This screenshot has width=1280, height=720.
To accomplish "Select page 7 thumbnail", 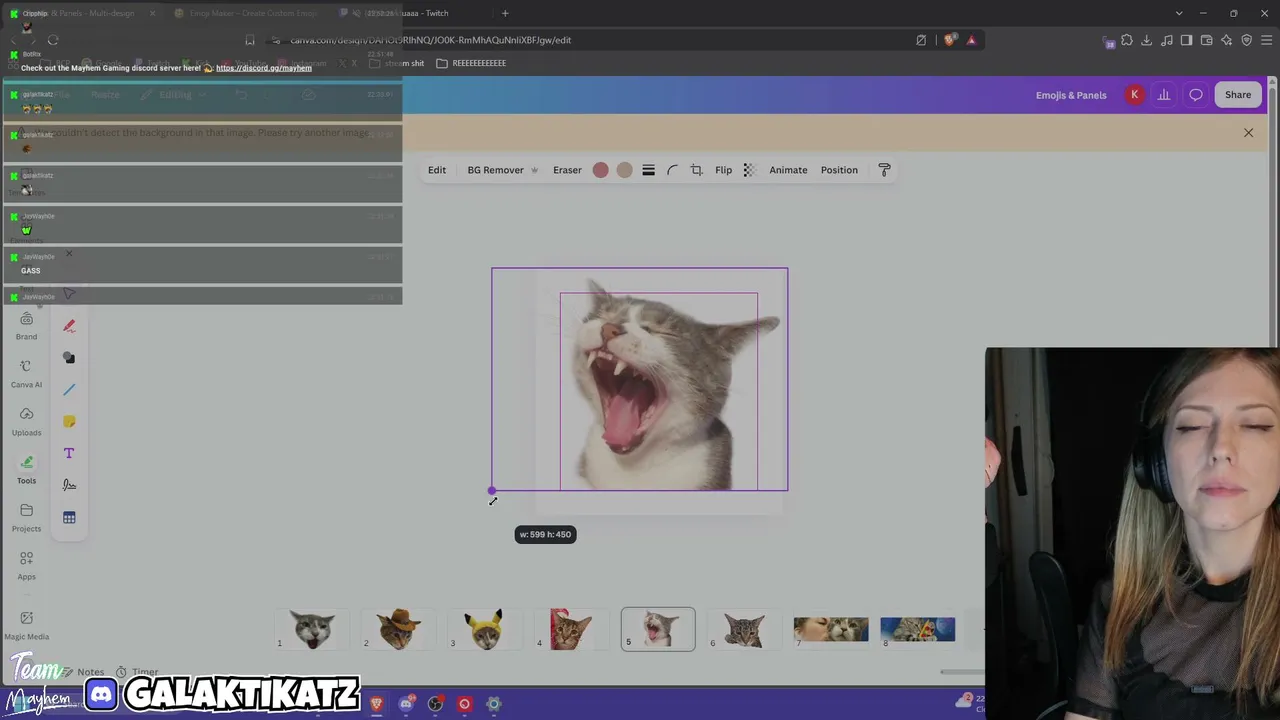I will point(831,629).
